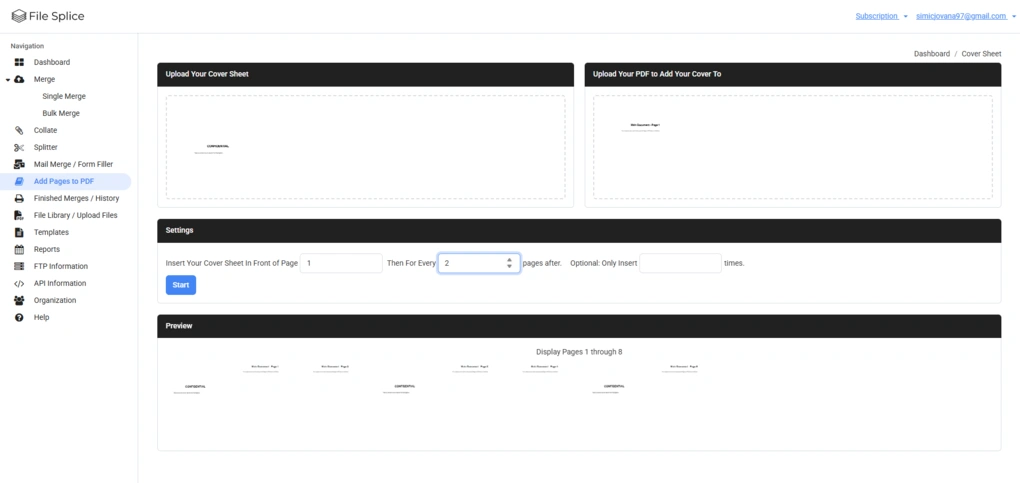This screenshot has height=483, width=1020.
Task: Click the File Splice logo icon
Action: click(x=19, y=16)
